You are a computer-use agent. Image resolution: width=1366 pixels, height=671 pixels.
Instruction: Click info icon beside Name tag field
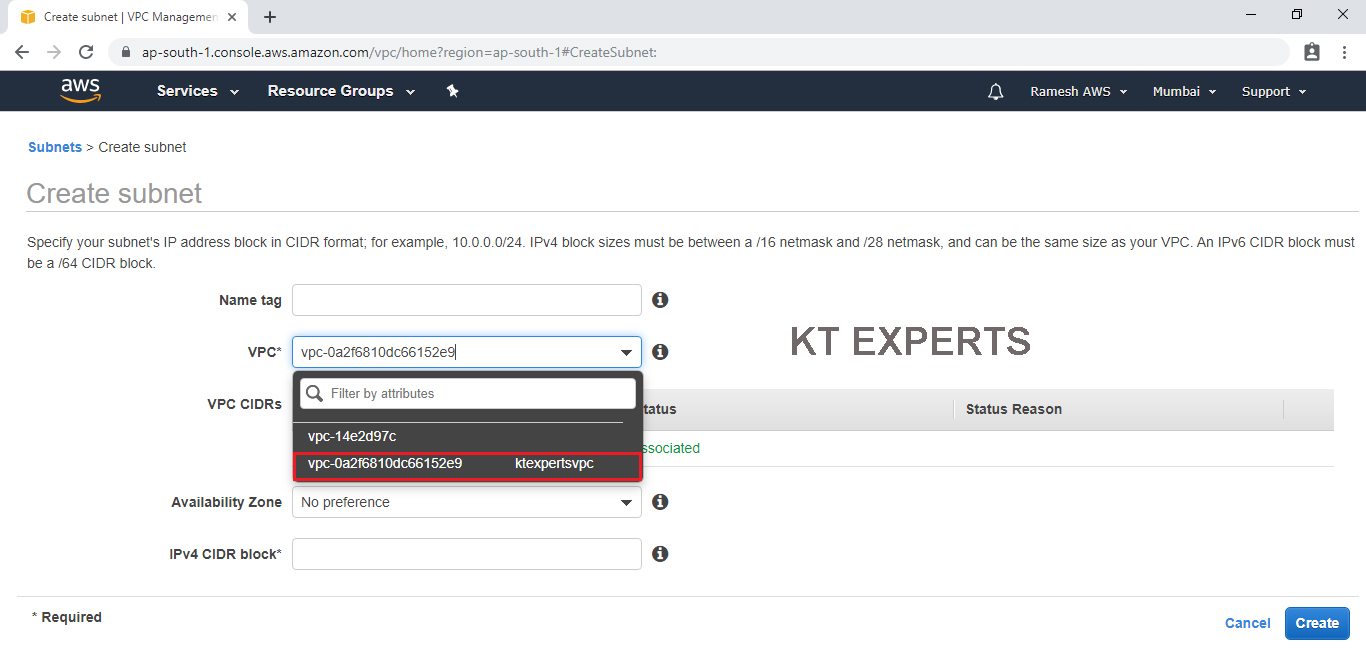(660, 300)
